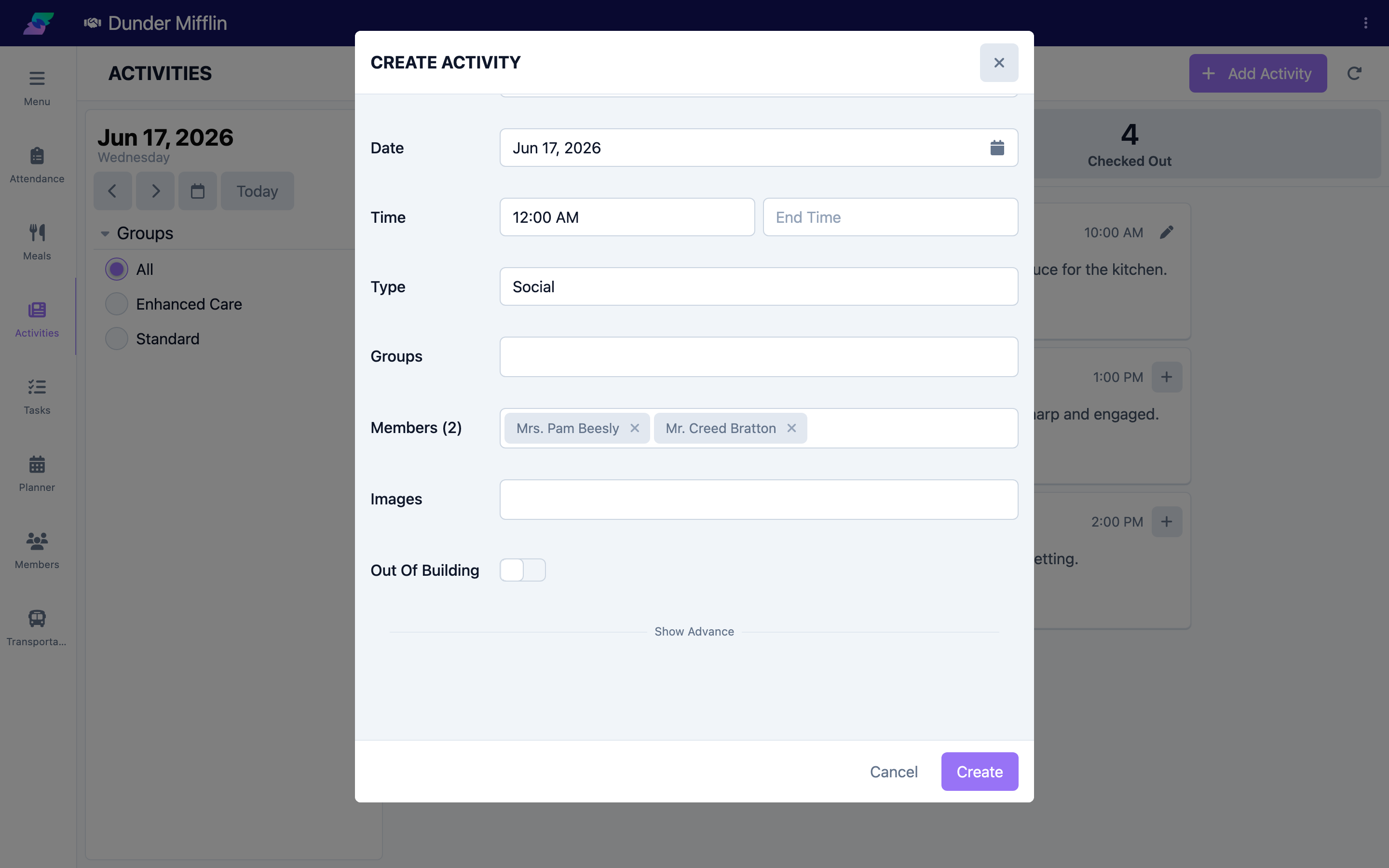Refresh the activities list
The height and width of the screenshot is (868, 1389).
pyautogui.click(x=1354, y=73)
